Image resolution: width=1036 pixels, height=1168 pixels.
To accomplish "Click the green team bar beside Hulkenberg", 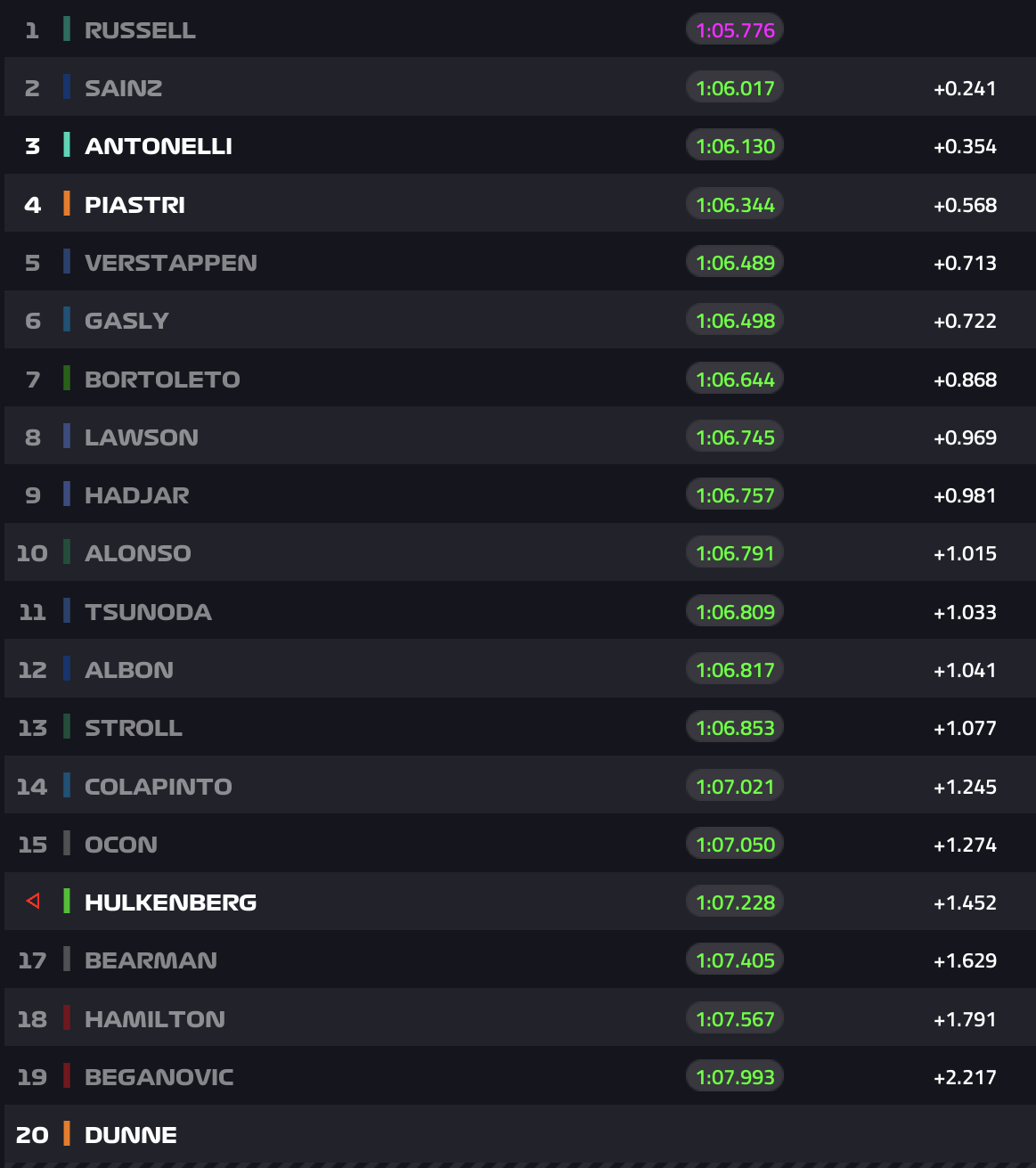I will (67, 902).
